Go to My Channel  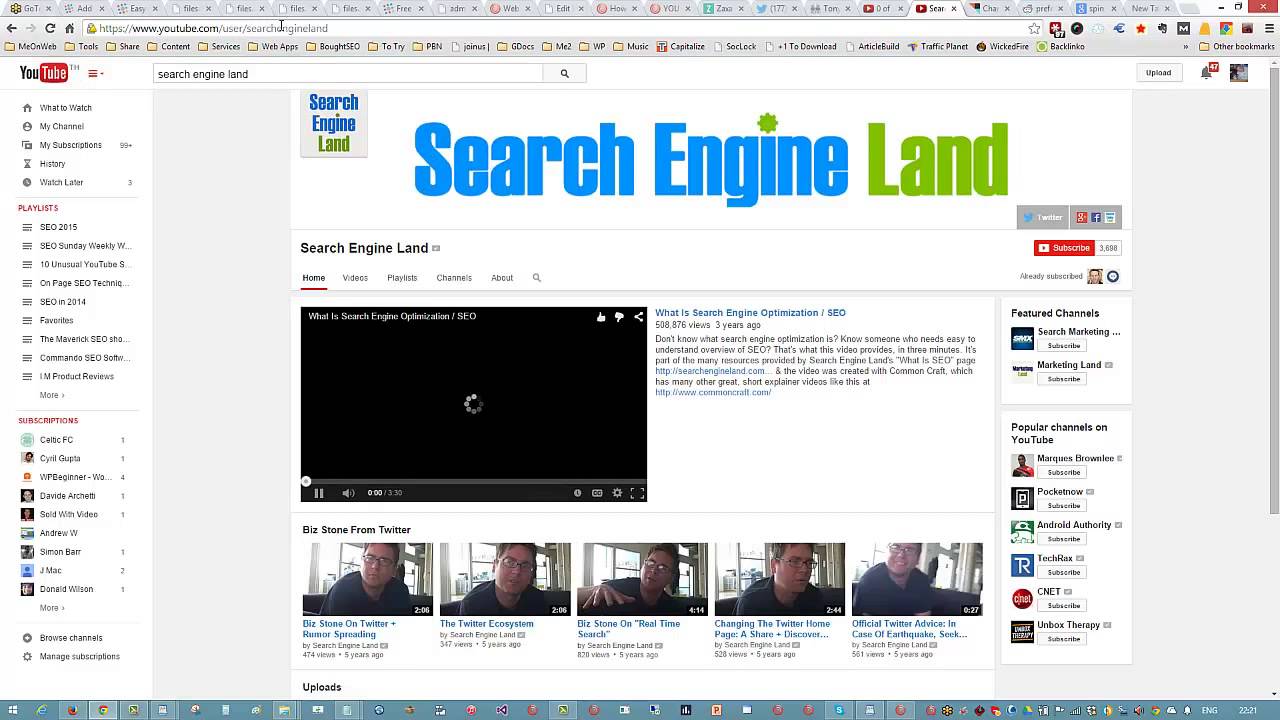pos(61,126)
